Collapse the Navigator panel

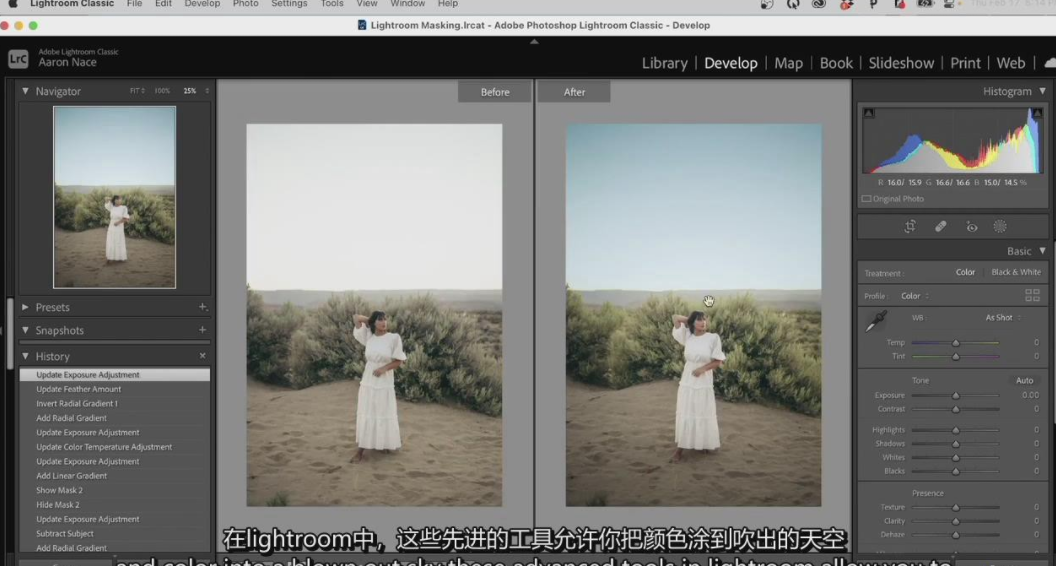tap(26, 91)
